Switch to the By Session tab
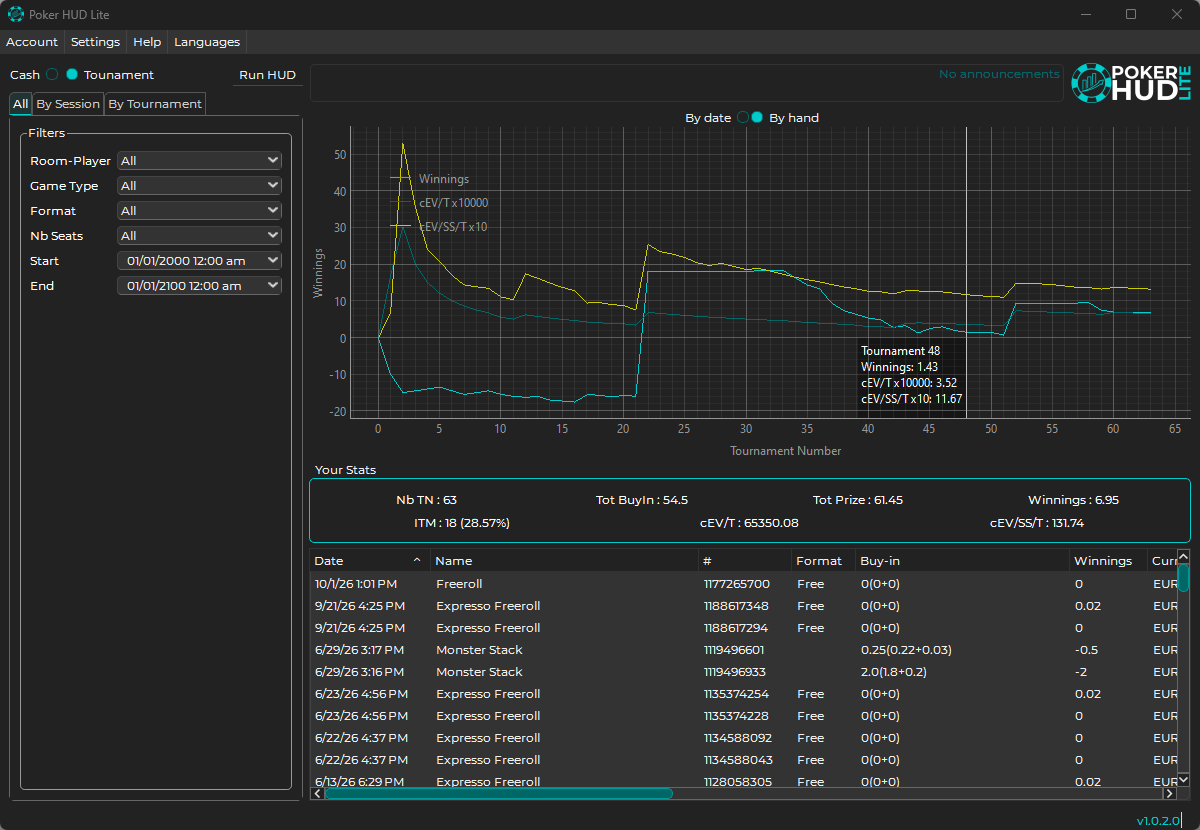 (68, 104)
